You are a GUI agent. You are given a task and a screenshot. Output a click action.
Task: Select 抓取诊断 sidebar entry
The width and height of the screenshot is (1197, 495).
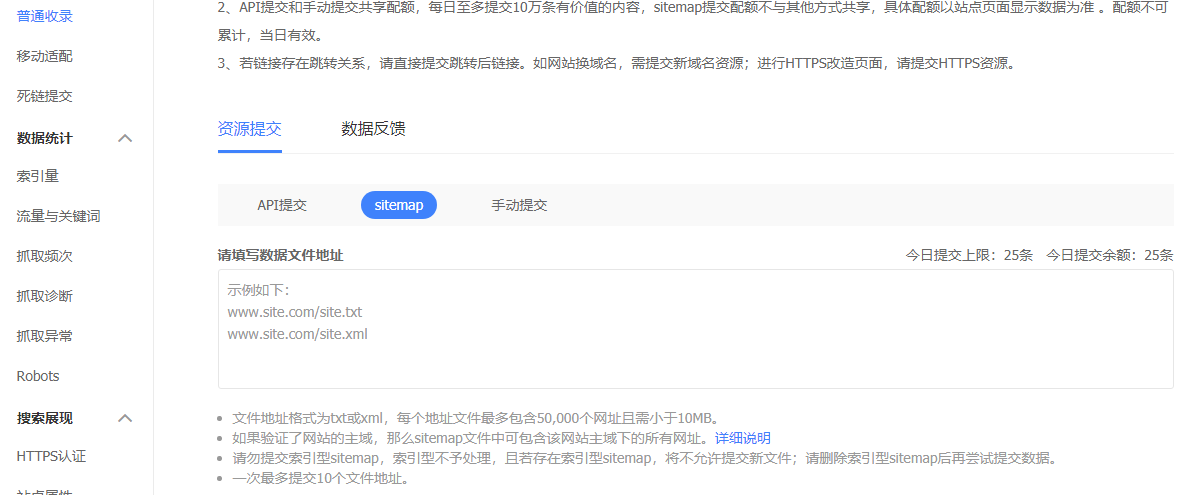[45, 296]
